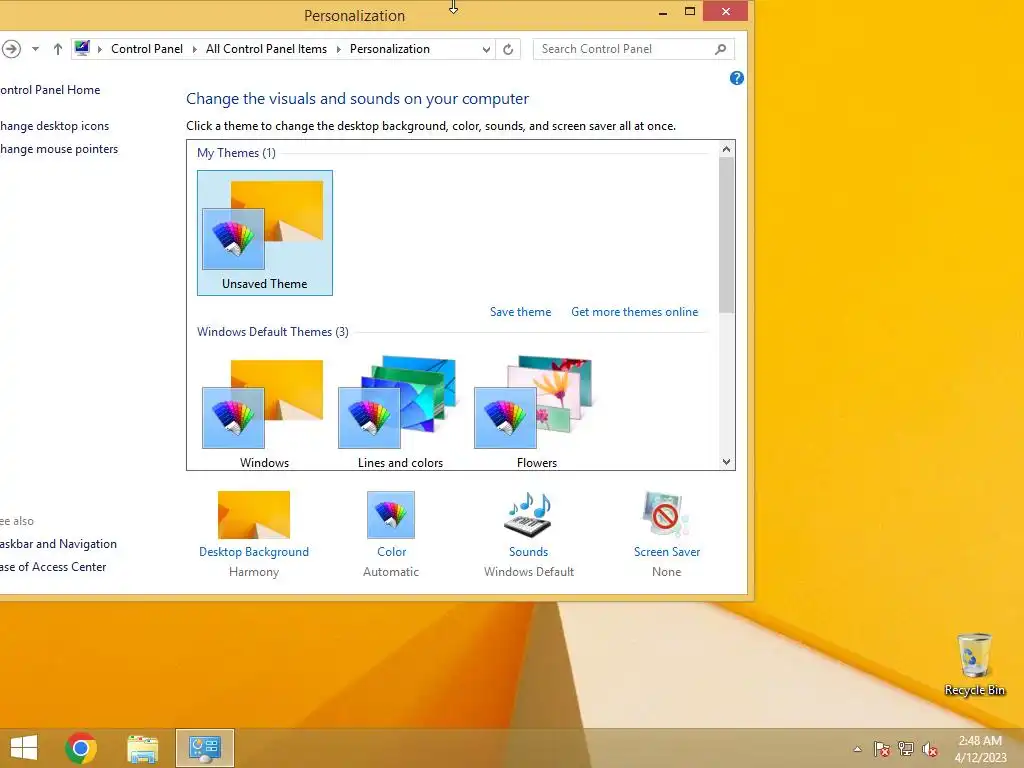The height and width of the screenshot is (768, 1024).
Task: Click the Sounds text link
Action: pos(528,552)
